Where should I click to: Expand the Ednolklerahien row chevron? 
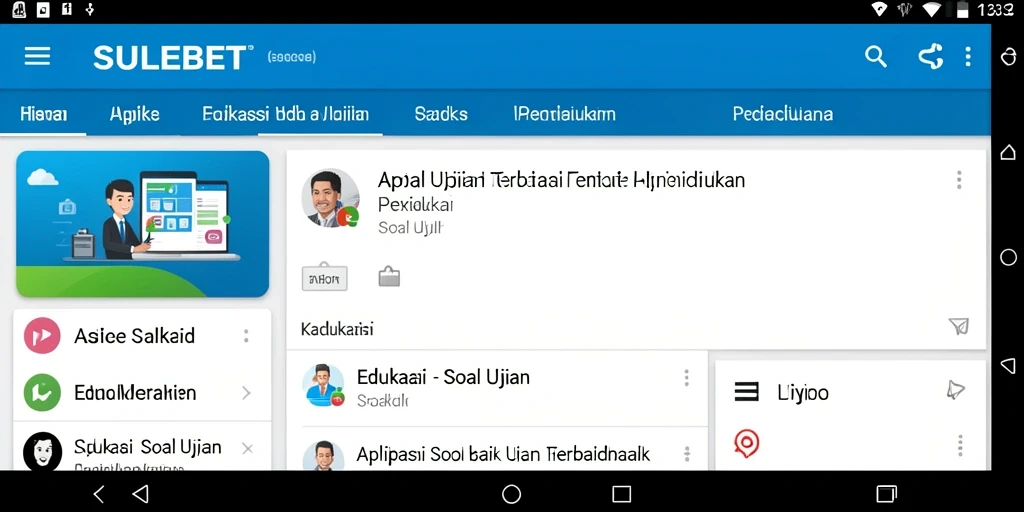(246, 392)
